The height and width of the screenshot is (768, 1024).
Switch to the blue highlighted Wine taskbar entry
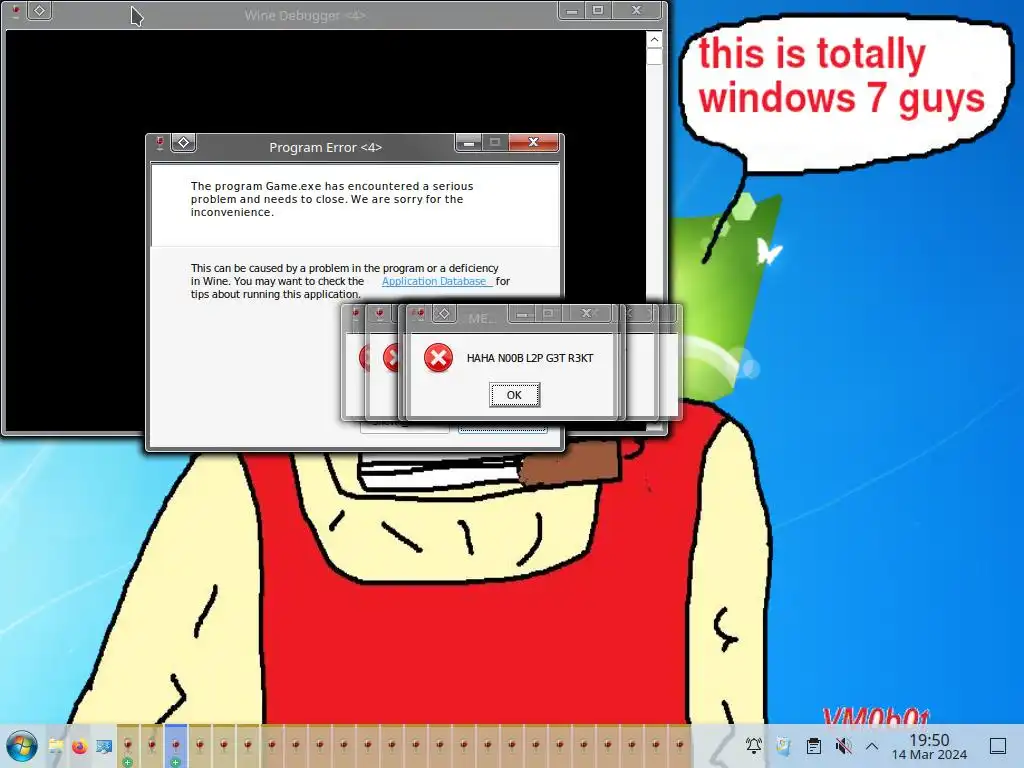pyautogui.click(x=176, y=745)
